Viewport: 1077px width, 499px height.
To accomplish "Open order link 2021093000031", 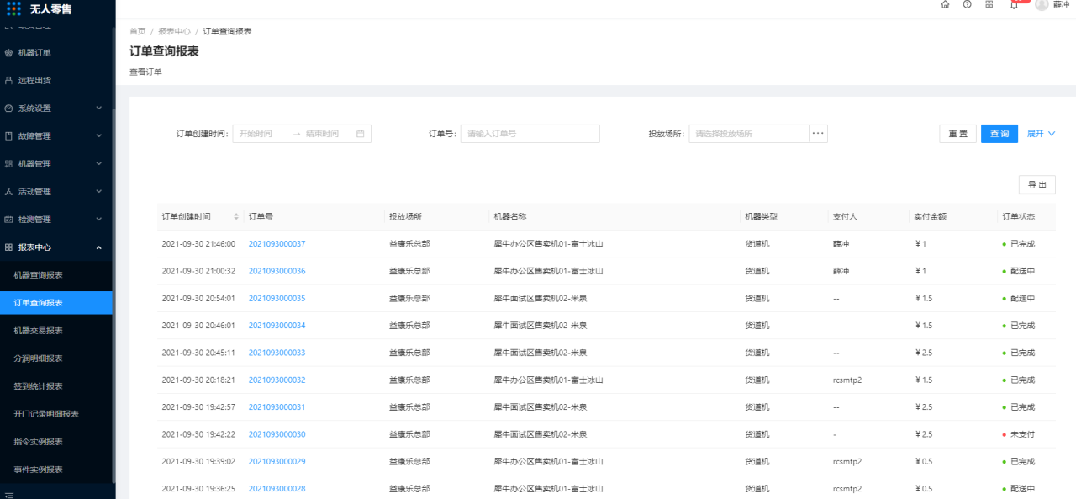I will [277, 407].
